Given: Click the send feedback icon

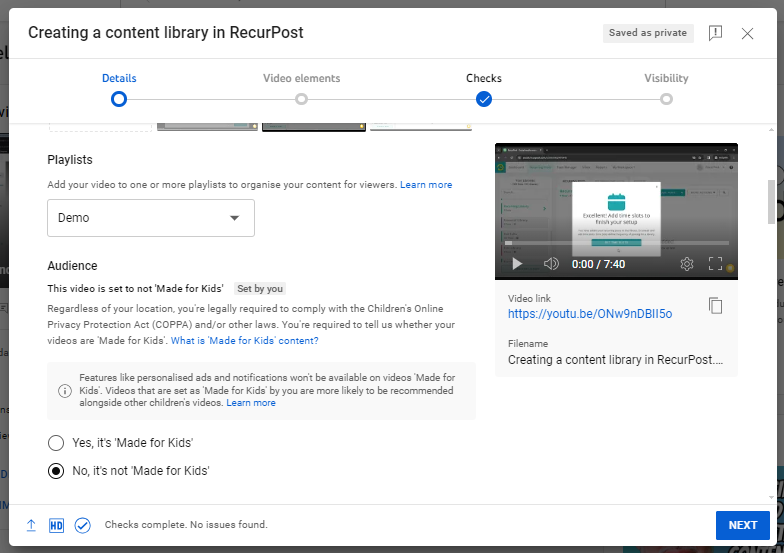Looking at the screenshot, I should 715,33.
